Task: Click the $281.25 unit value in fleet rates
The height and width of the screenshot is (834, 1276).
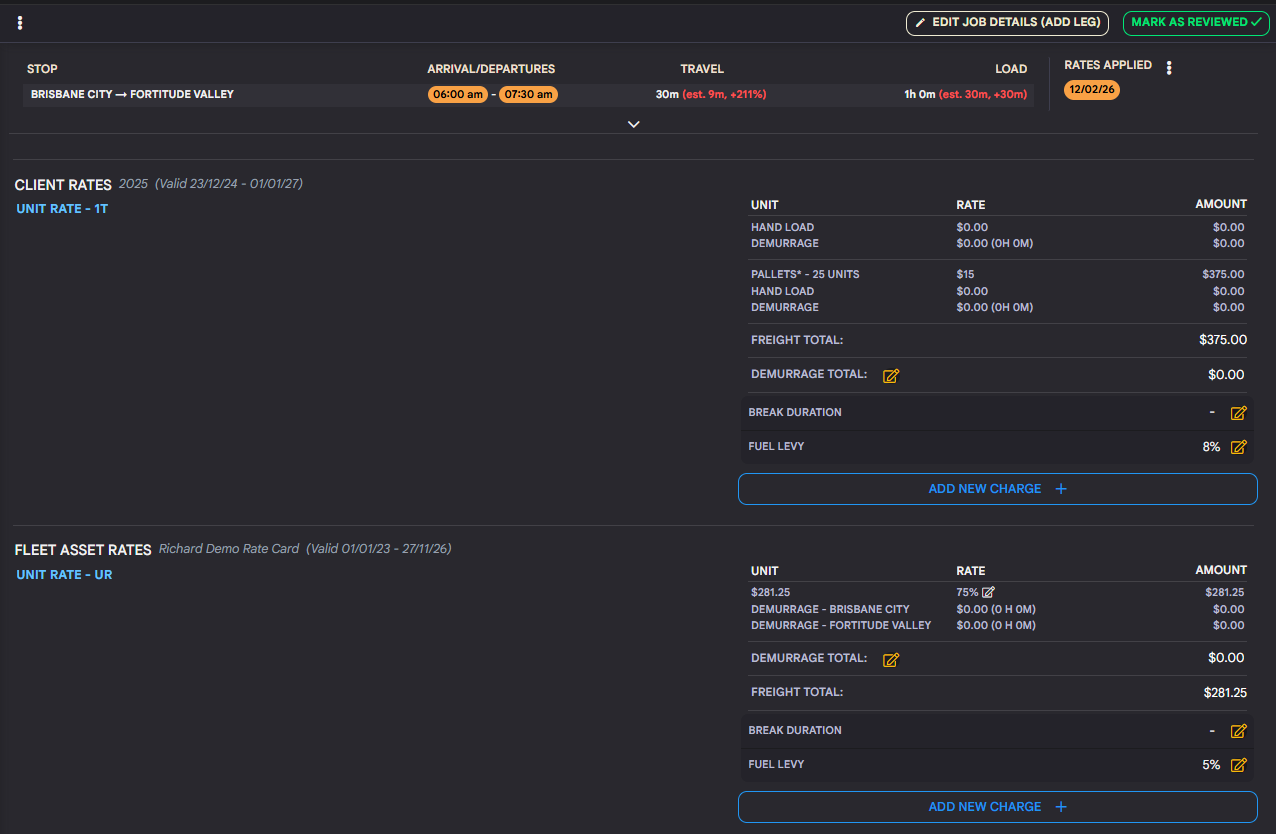Action: click(x=771, y=592)
